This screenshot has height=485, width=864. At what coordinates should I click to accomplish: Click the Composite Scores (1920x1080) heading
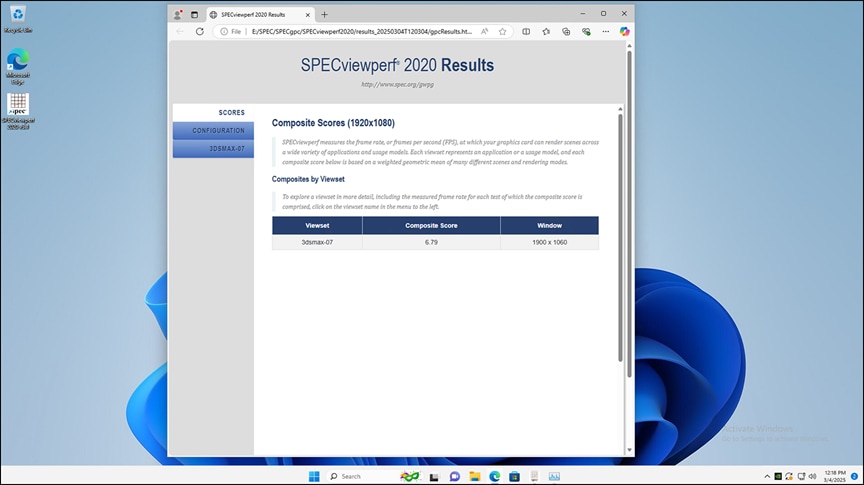coord(333,123)
